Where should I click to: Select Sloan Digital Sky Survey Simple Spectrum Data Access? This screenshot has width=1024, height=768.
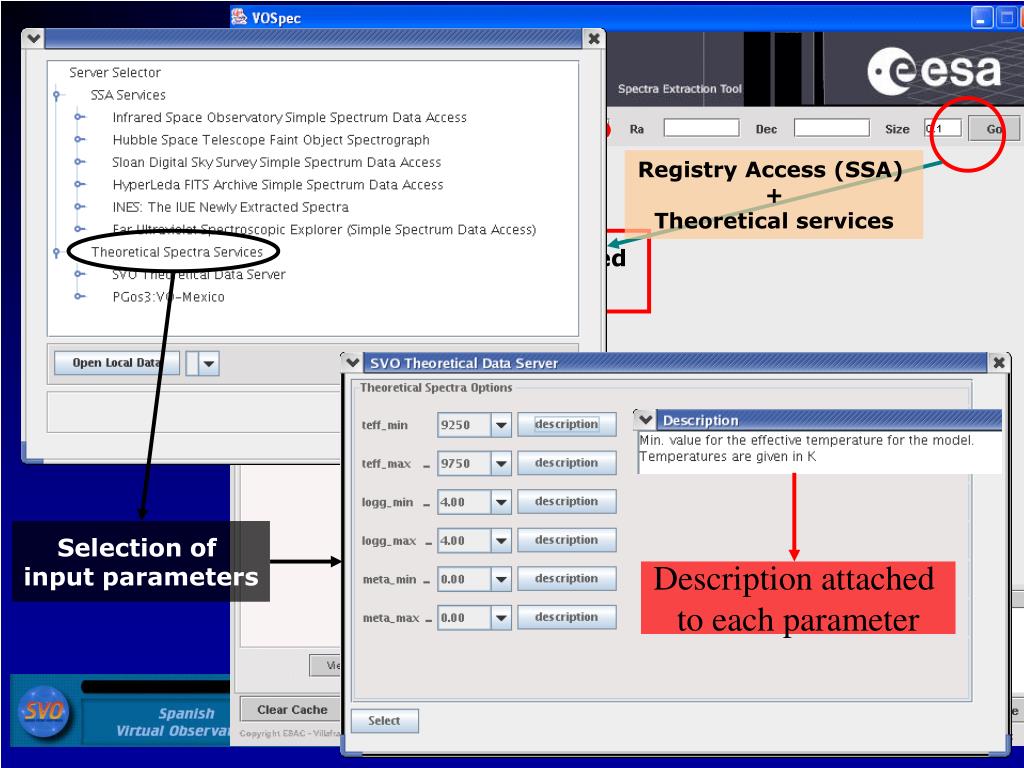276,162
